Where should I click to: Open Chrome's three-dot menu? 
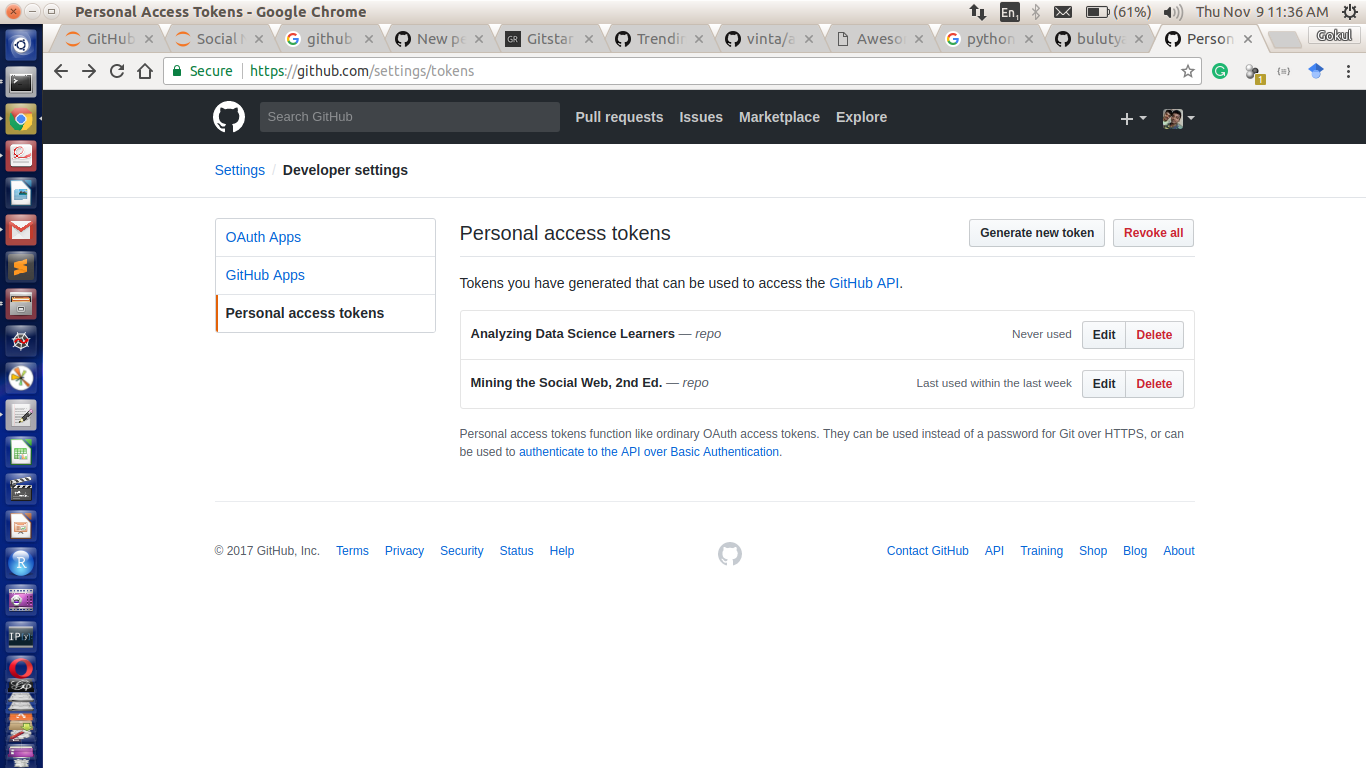coord(1348,71)
